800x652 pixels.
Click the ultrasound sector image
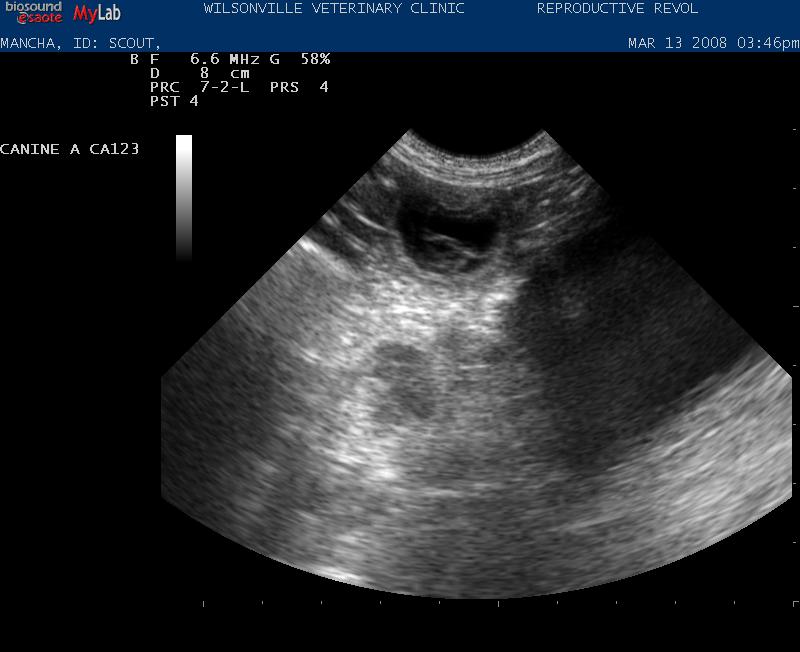point(477,364)
